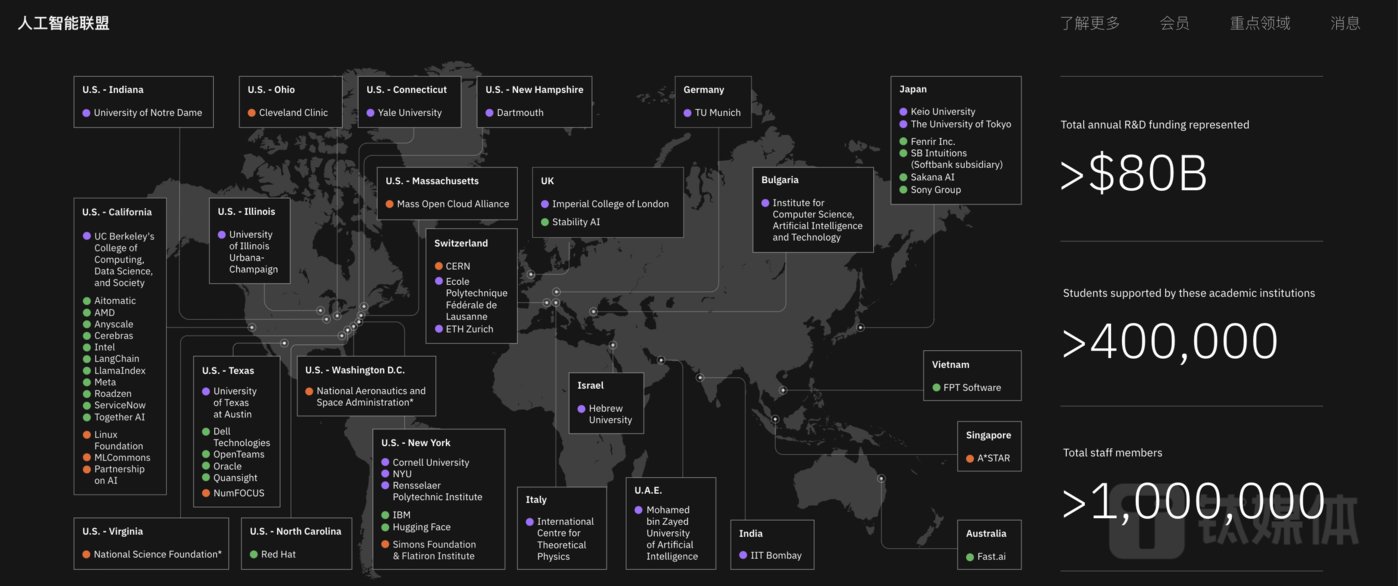Click Sony Group in the Japan box
The width and height of the screenshot is (1398, 586).
[x=935, y=190]
